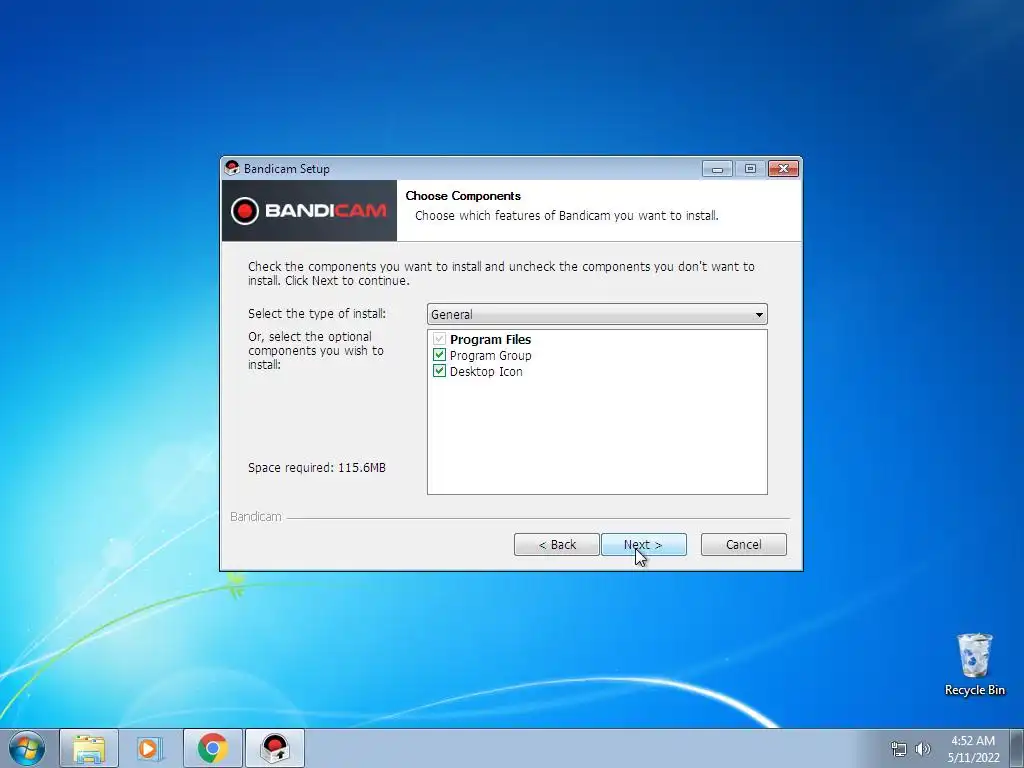Click the Next button in Bandicam Setup
This screenshot has height=768, width=1024.
click(x=643, y=545)
